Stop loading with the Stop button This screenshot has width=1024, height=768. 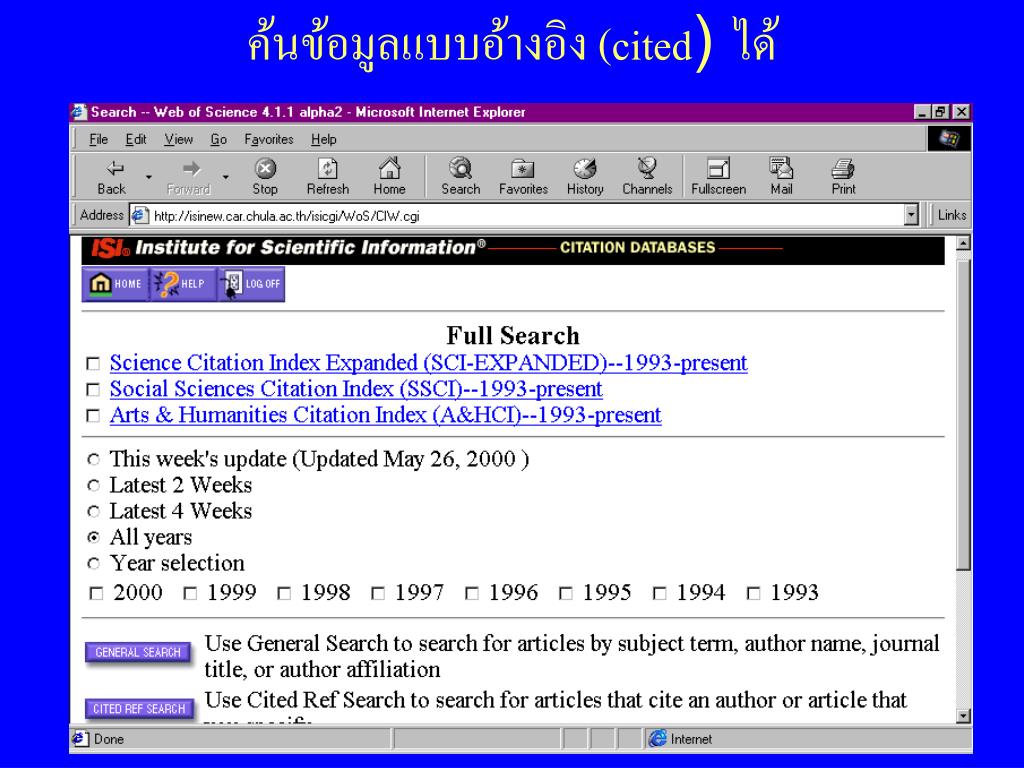265,176
